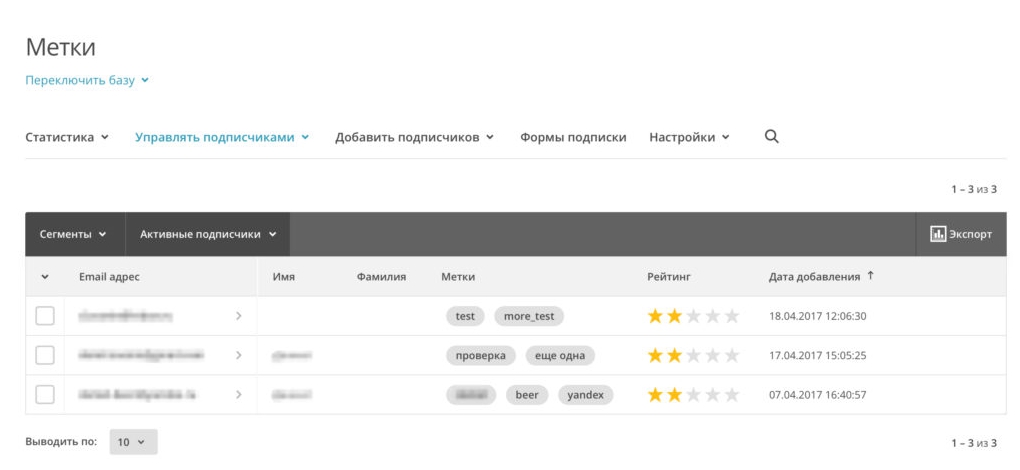Open second subscriber details via row arrow

coord(238,355)
